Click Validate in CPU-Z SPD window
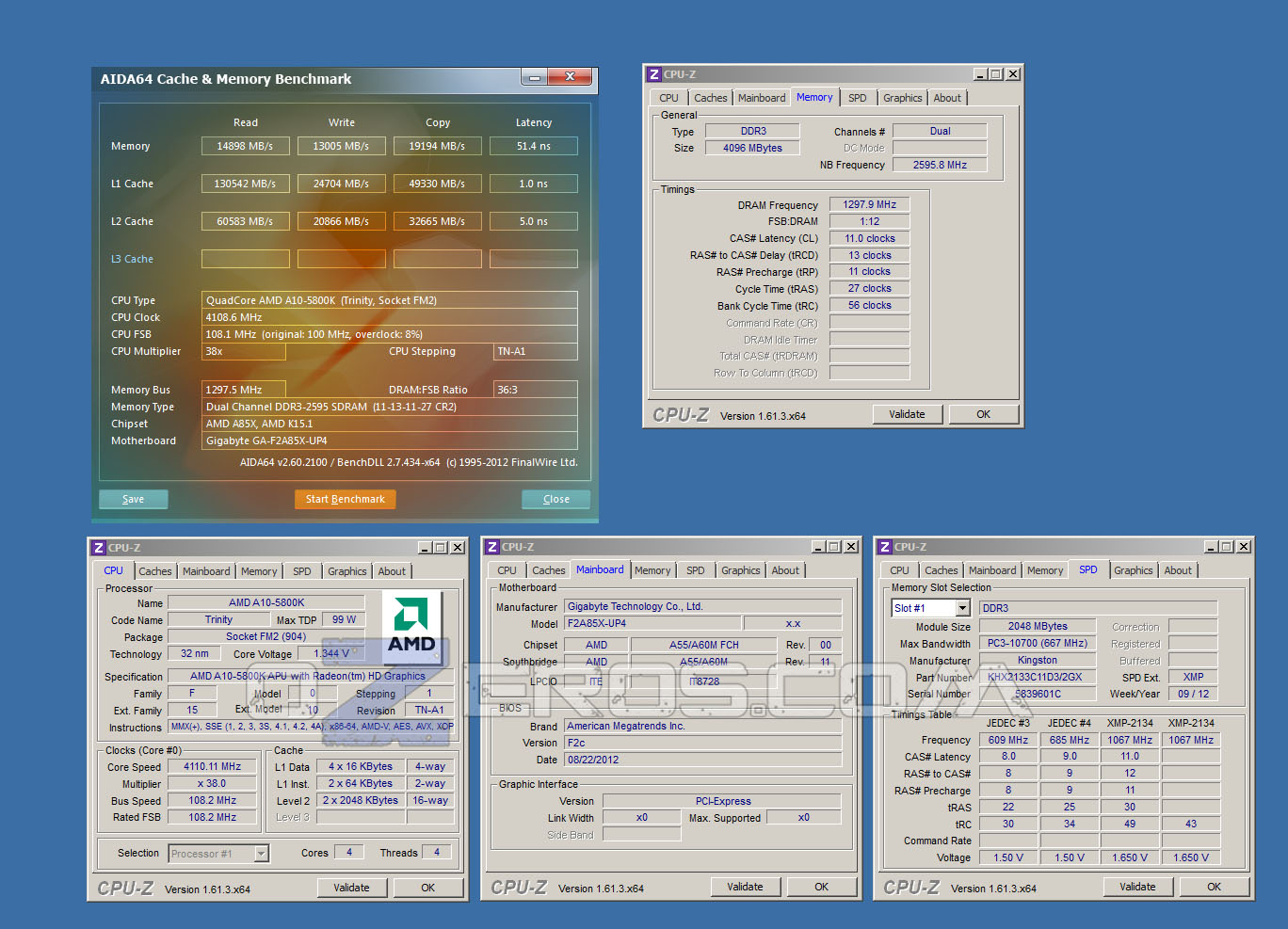Screen dimensions: 1288x929 tap(1138, 887)
